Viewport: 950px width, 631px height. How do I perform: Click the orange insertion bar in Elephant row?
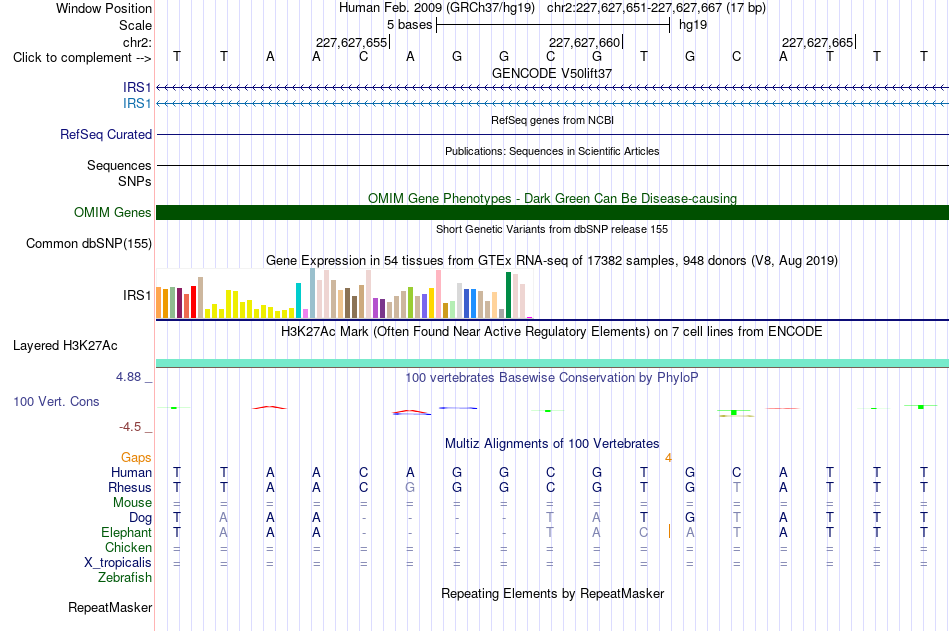coord(669,532)
